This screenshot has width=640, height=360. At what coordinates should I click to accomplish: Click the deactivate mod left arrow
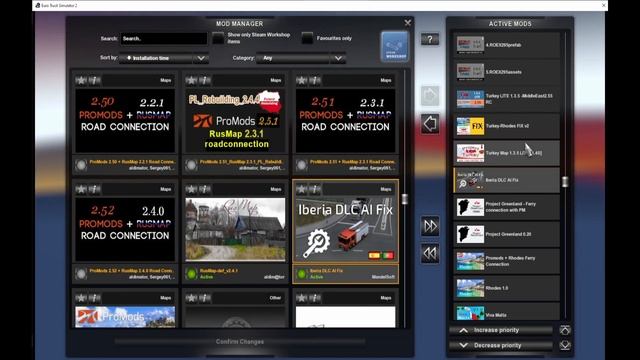click(x=430, y=124)
